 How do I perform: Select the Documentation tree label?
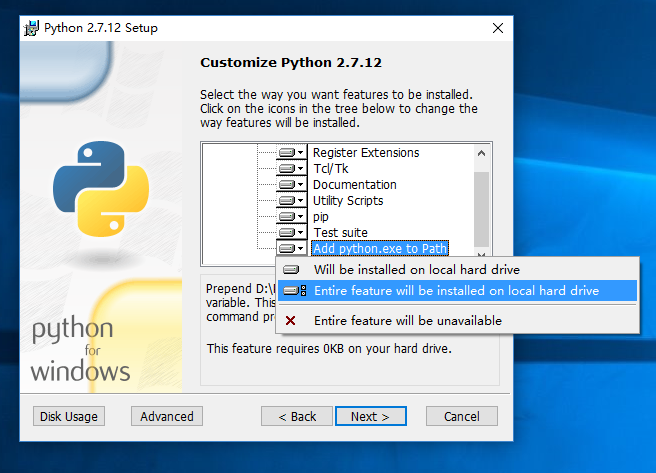pos(355,184)
